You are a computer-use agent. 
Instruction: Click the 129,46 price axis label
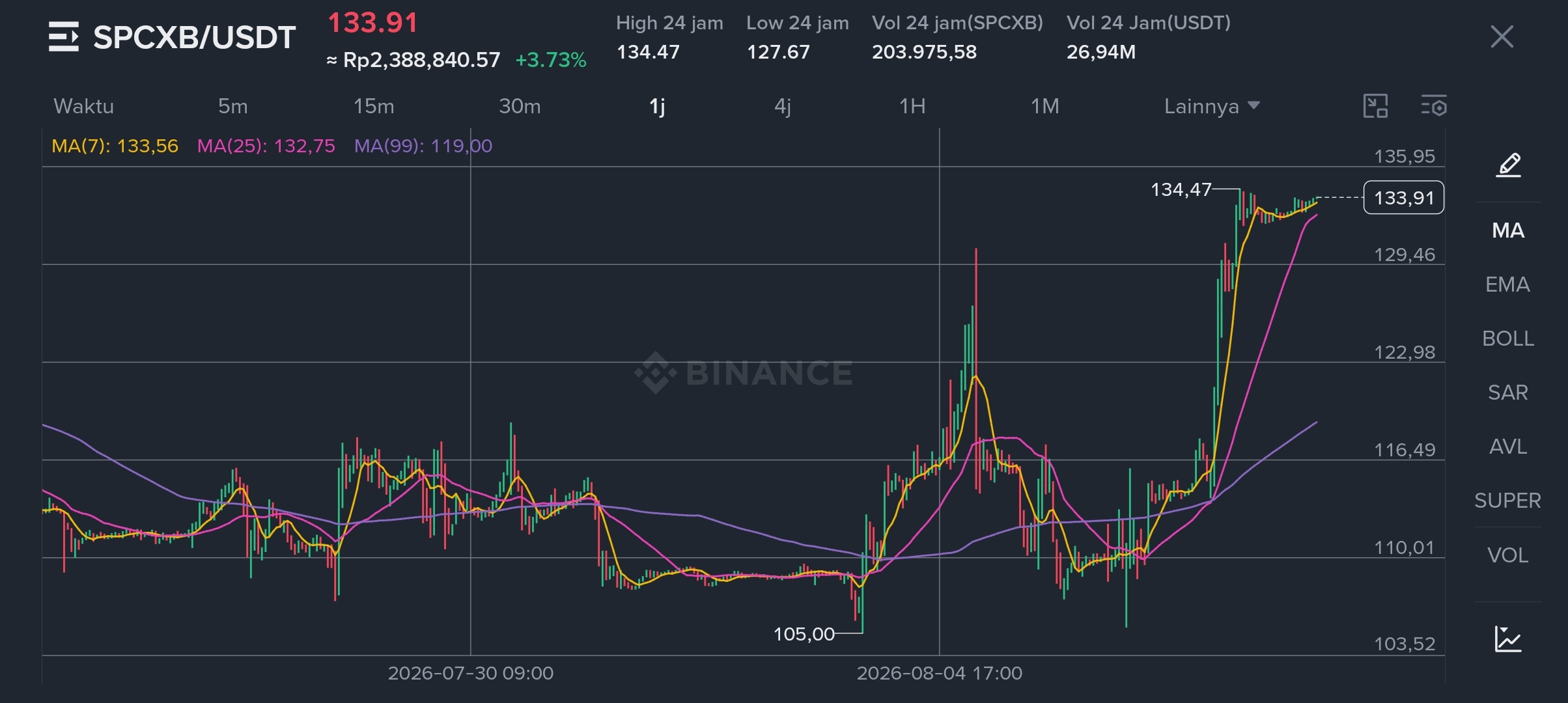click(x=1405, y=255)
